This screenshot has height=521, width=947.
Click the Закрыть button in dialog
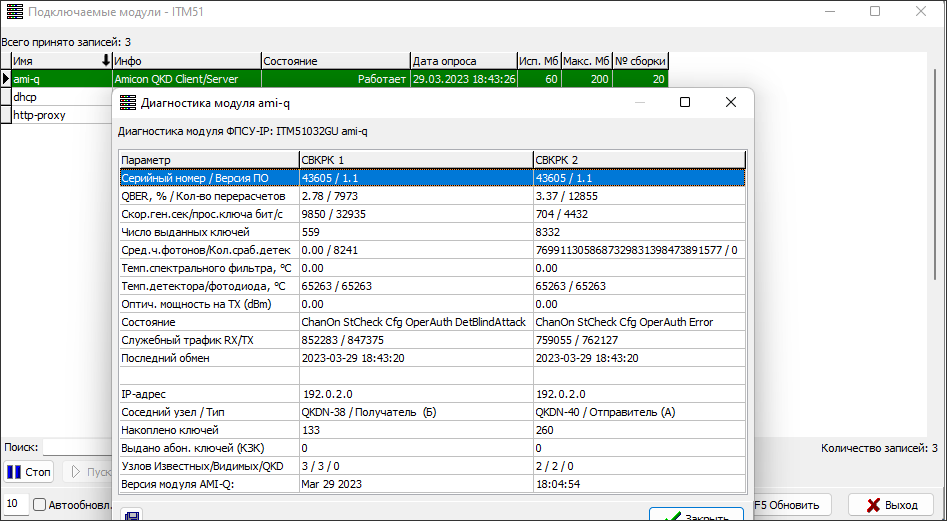coord(695,515)
